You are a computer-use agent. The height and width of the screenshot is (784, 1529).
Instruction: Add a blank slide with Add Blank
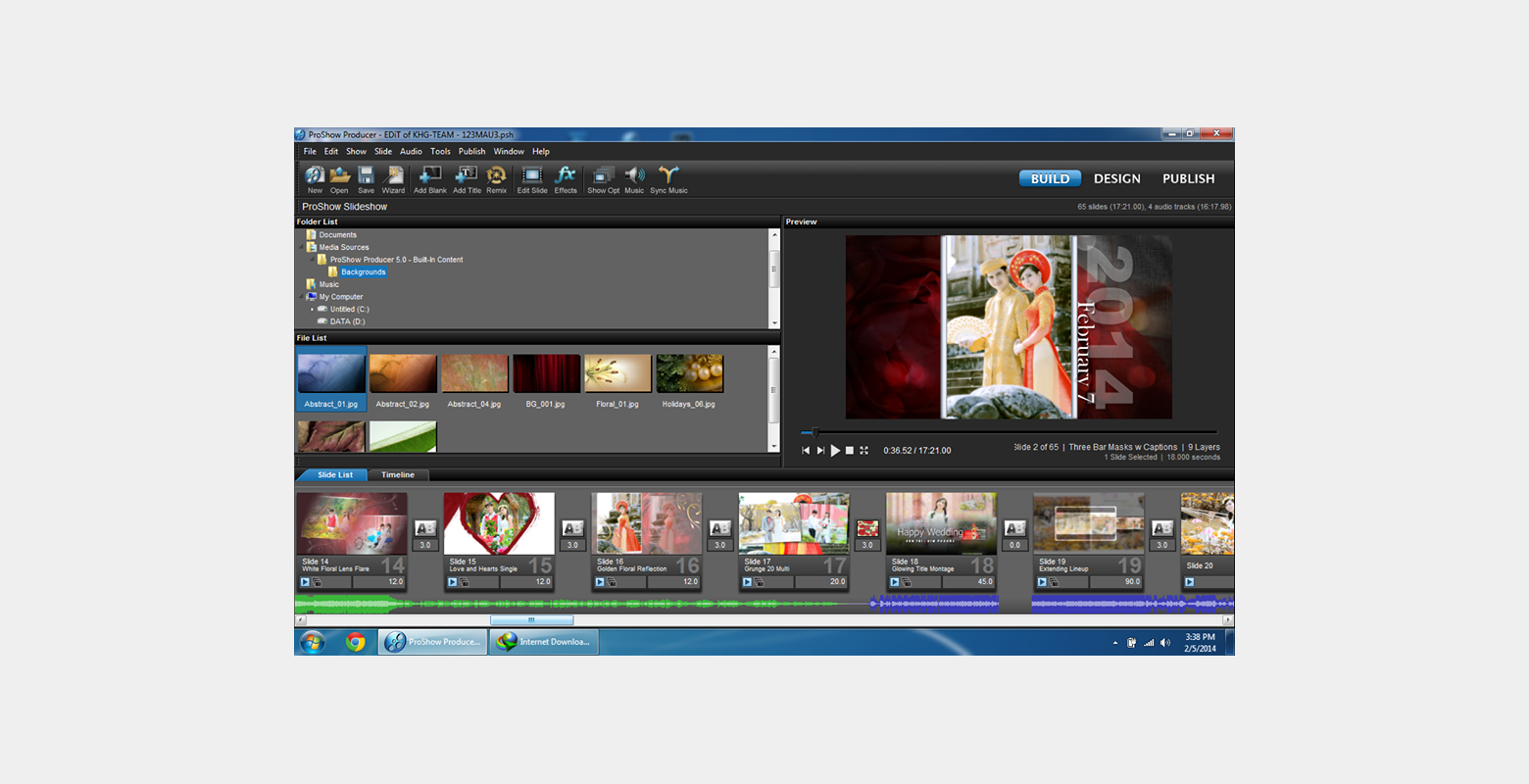click(x=429, y=179)
